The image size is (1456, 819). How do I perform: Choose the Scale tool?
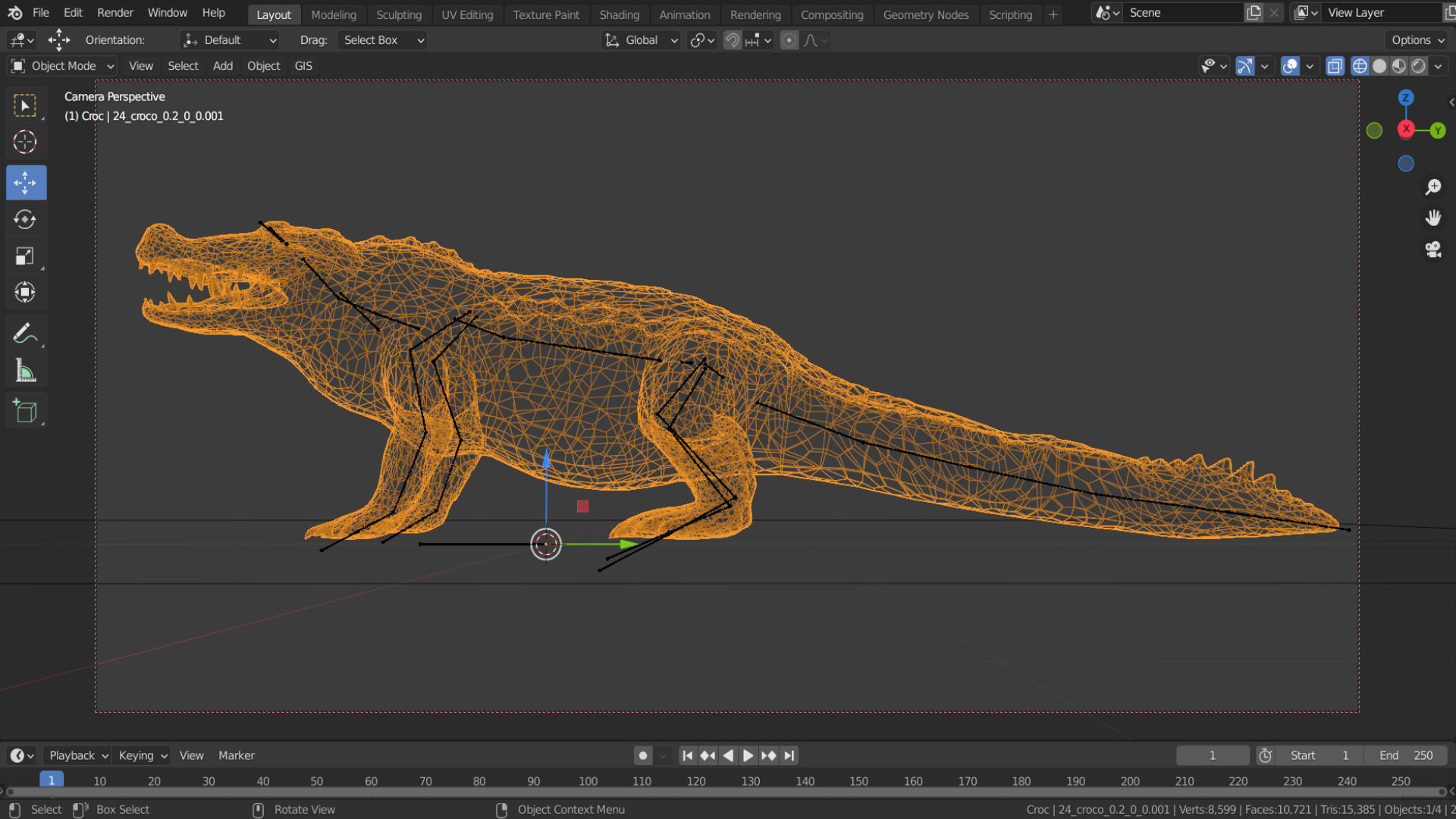pyautogui.click(x=25, y=256)
